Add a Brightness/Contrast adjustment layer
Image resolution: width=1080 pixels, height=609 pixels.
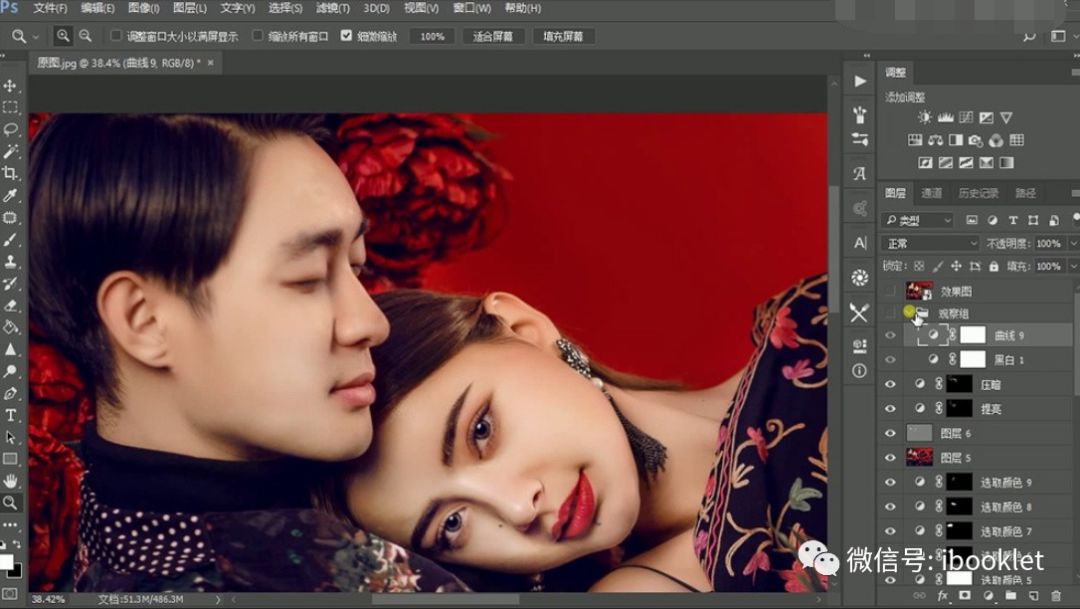926,116
